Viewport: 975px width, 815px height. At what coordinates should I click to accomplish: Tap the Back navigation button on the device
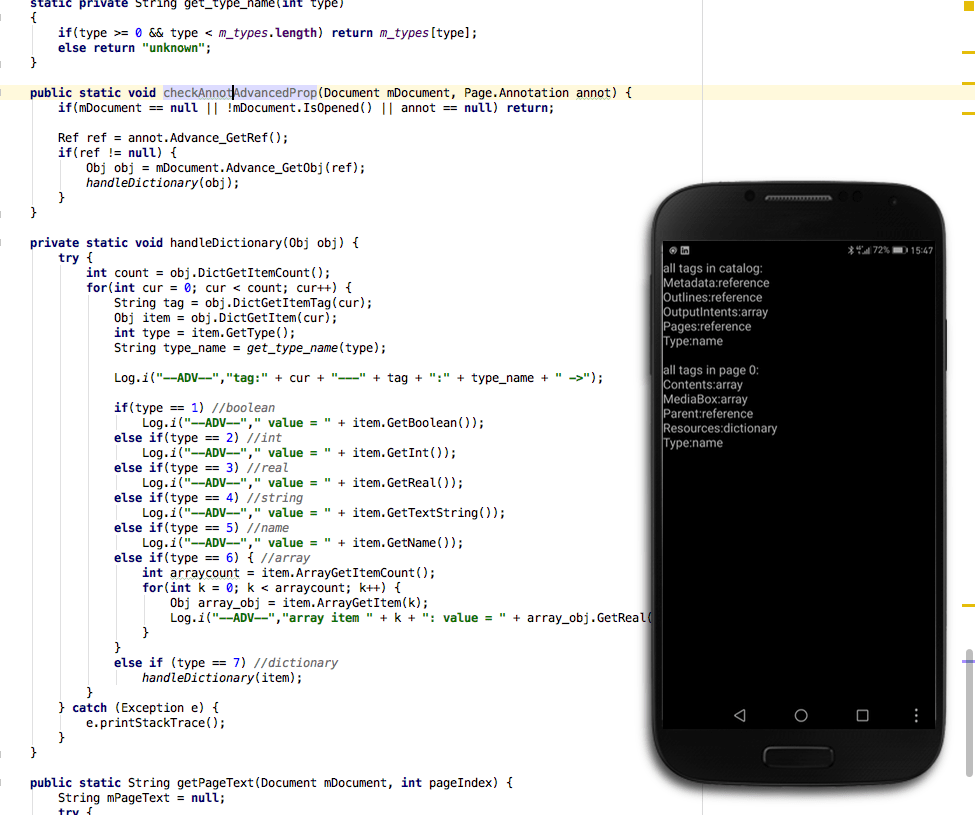click(x=740, y=715)
